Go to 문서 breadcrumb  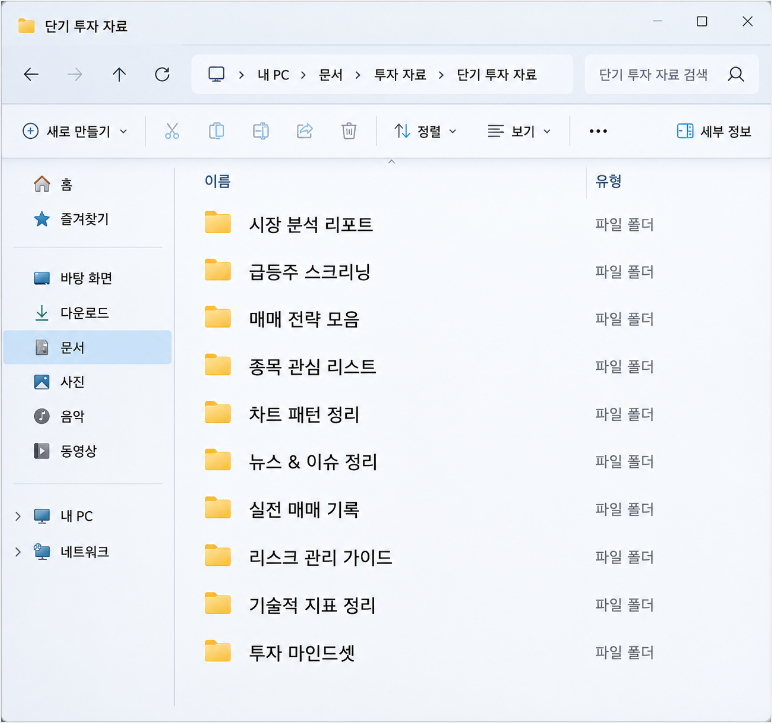point(330,75)
